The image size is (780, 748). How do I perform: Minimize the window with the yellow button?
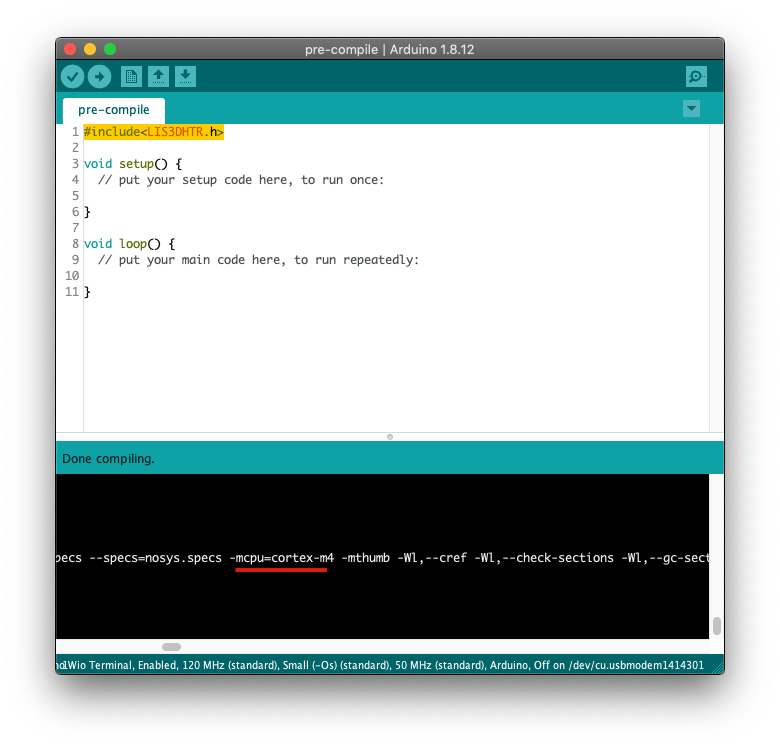click(x=90, y=49)
